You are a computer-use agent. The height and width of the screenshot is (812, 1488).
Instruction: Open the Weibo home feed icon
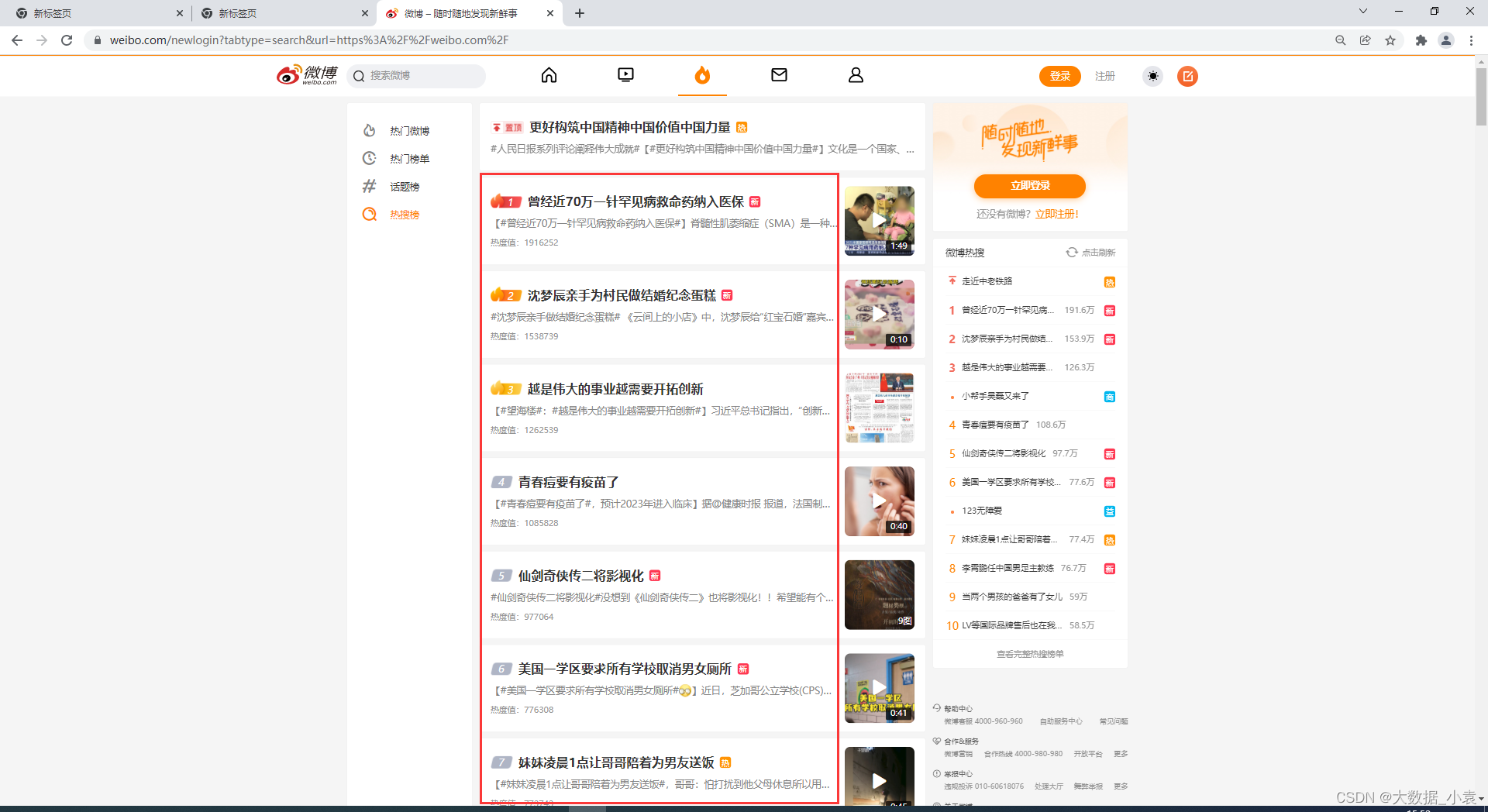(x=549, y=75)
